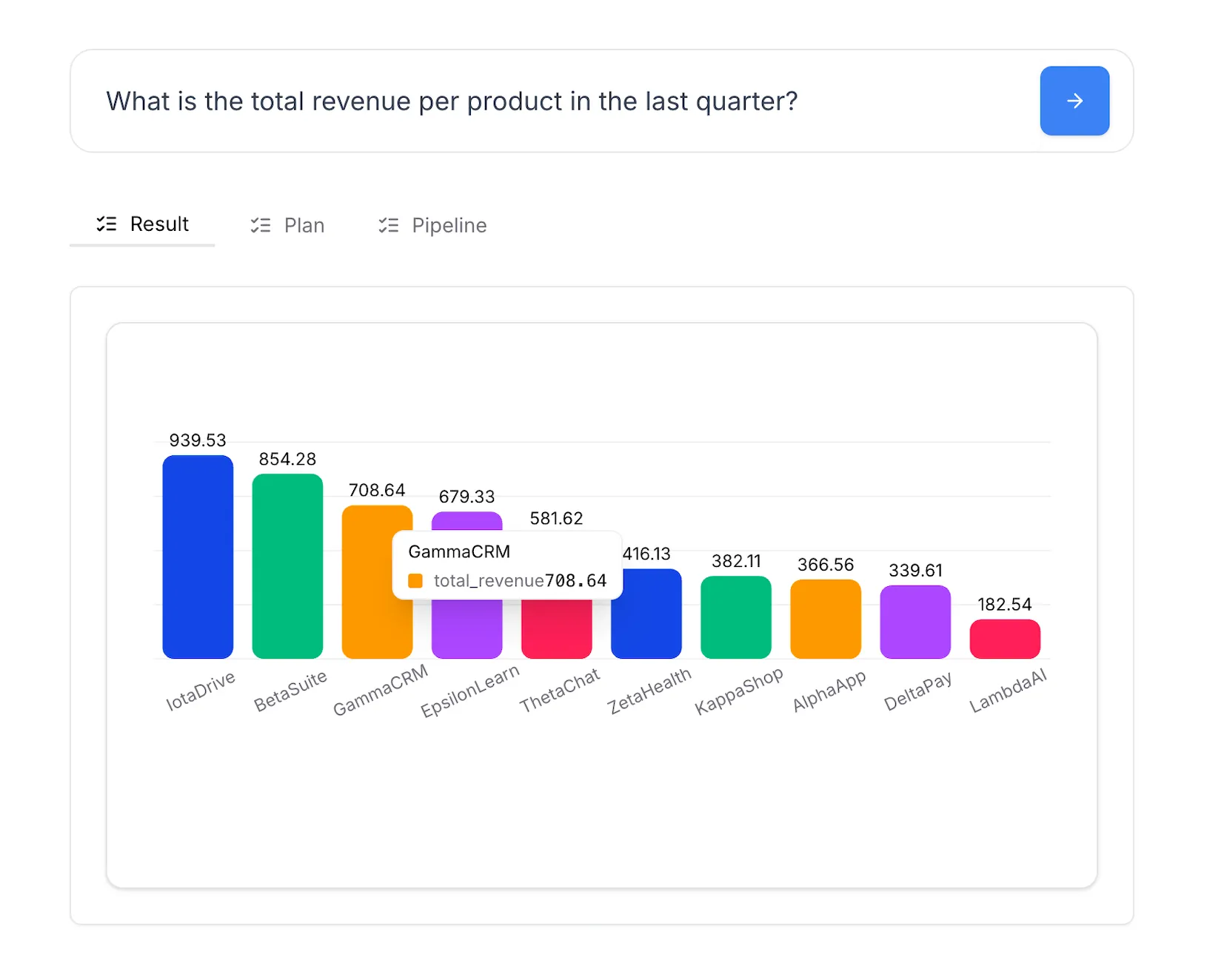The image size is (1207, 980).
Task: Click the total_revenue text in the tooltip
Action: [489, 581]
